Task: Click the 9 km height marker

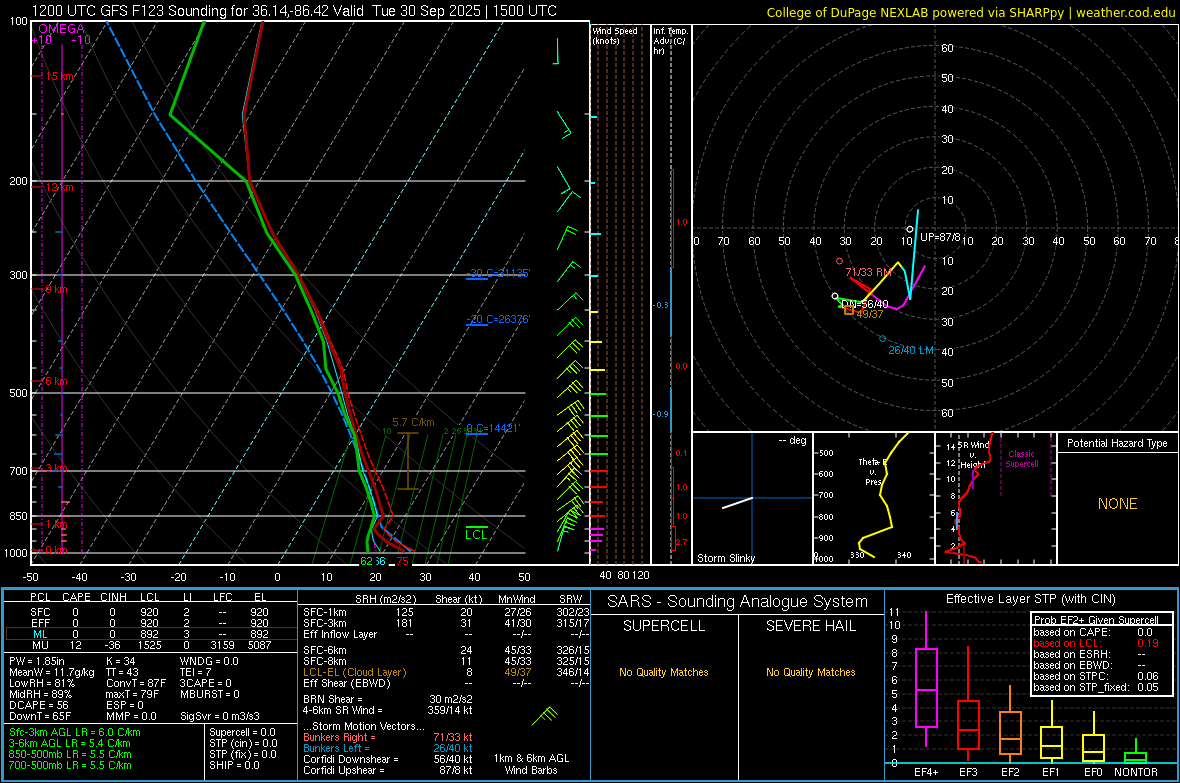Action: click(x=56, y=289)
